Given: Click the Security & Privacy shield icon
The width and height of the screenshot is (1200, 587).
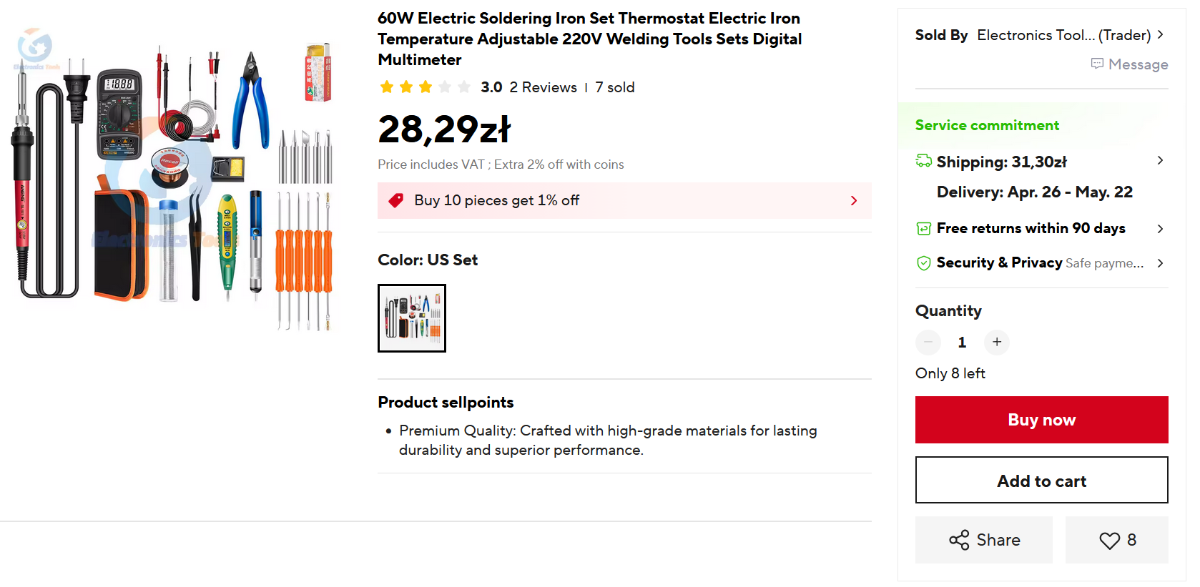Looking at the screenshot, I should click(924, 263).
